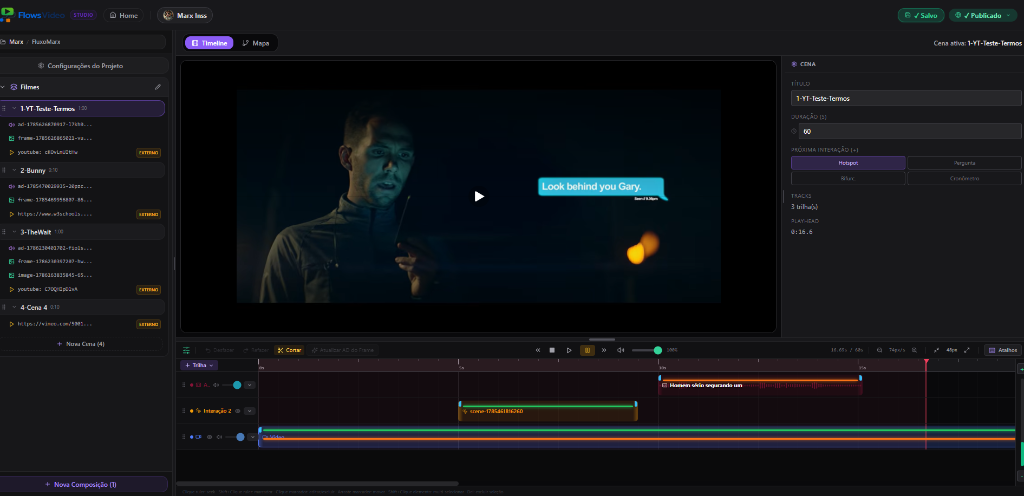Switch to the Mapa tab

pyautogui.click(x=255, y=42)
